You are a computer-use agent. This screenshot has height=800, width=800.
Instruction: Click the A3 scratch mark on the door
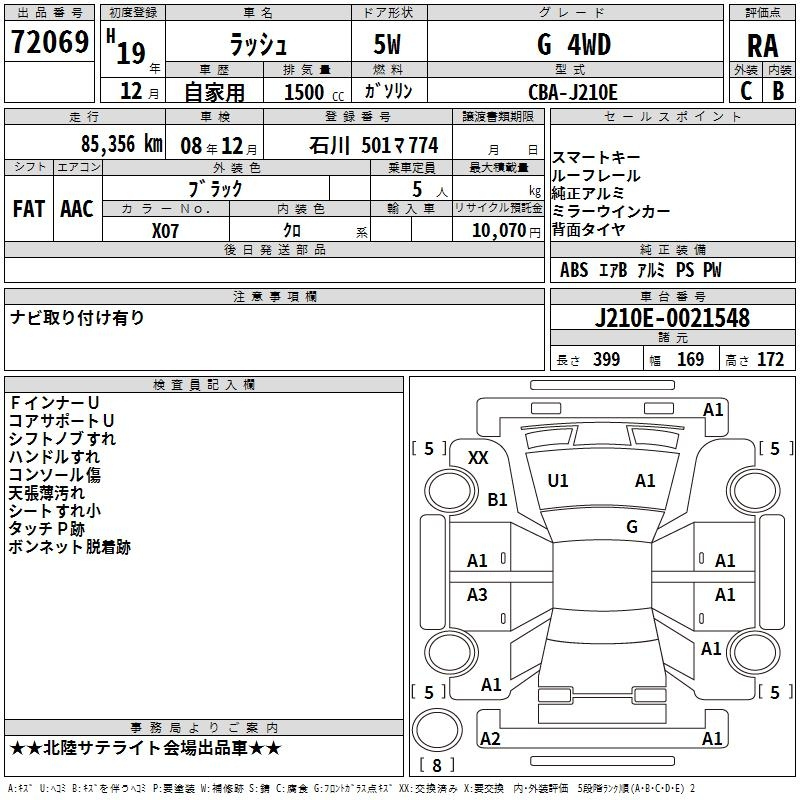coord(478,595)
